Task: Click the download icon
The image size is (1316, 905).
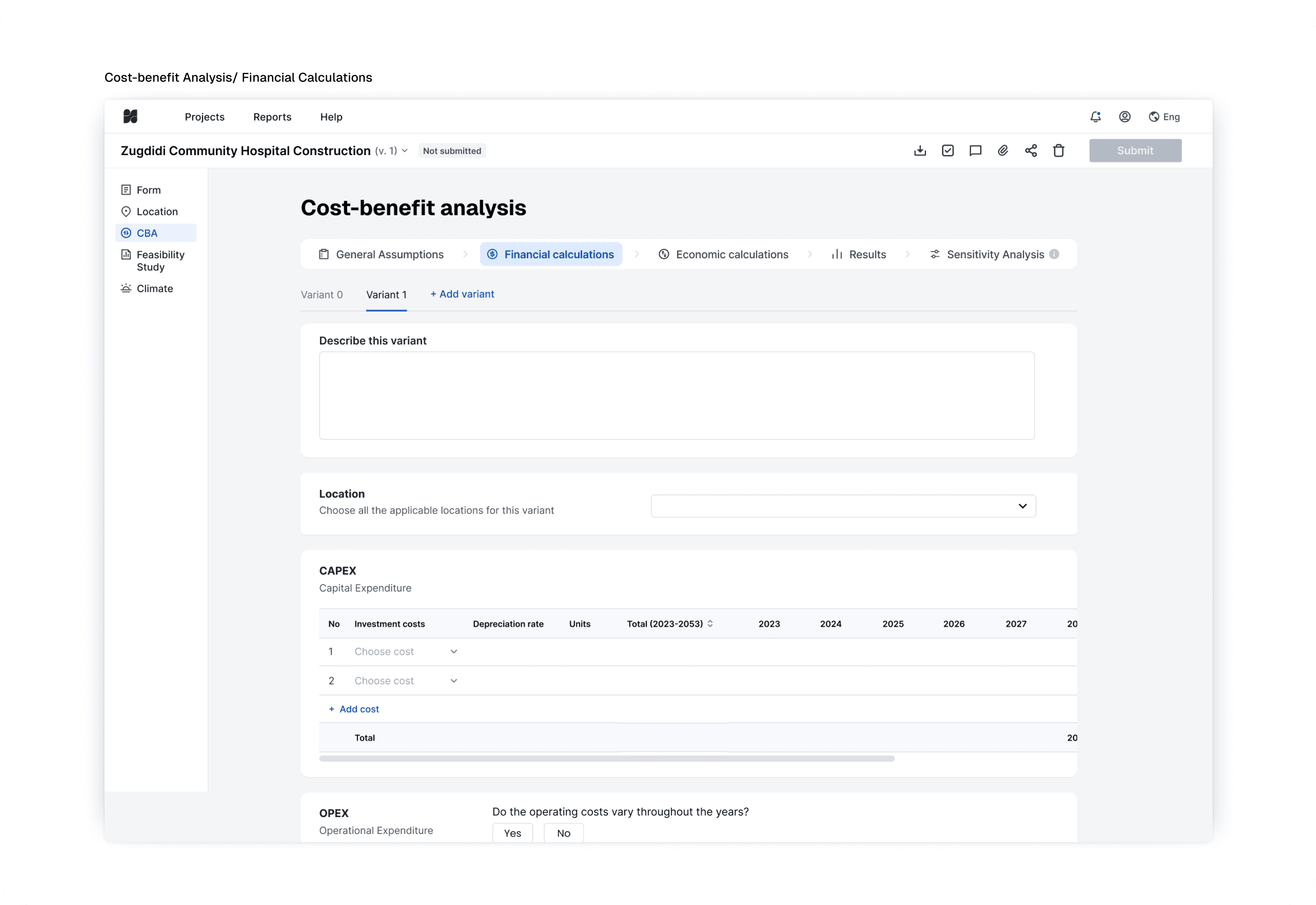Action: (920, 151)
